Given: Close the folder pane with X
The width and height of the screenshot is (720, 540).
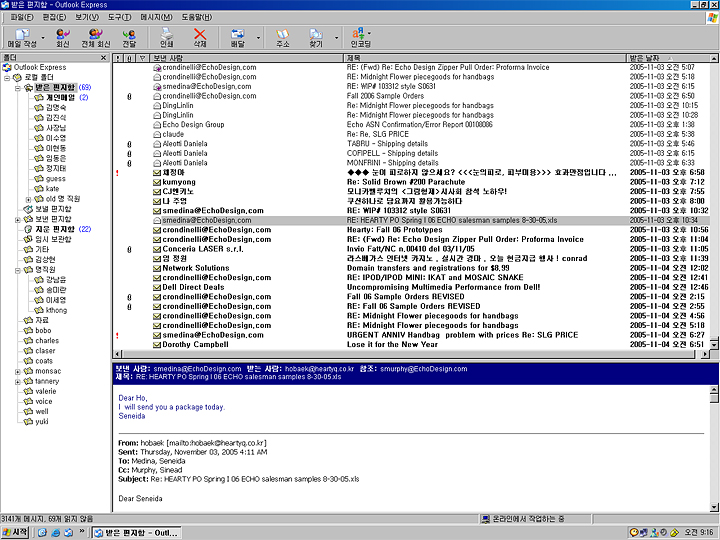Looking at the screenshot, I should click(103, 57).
